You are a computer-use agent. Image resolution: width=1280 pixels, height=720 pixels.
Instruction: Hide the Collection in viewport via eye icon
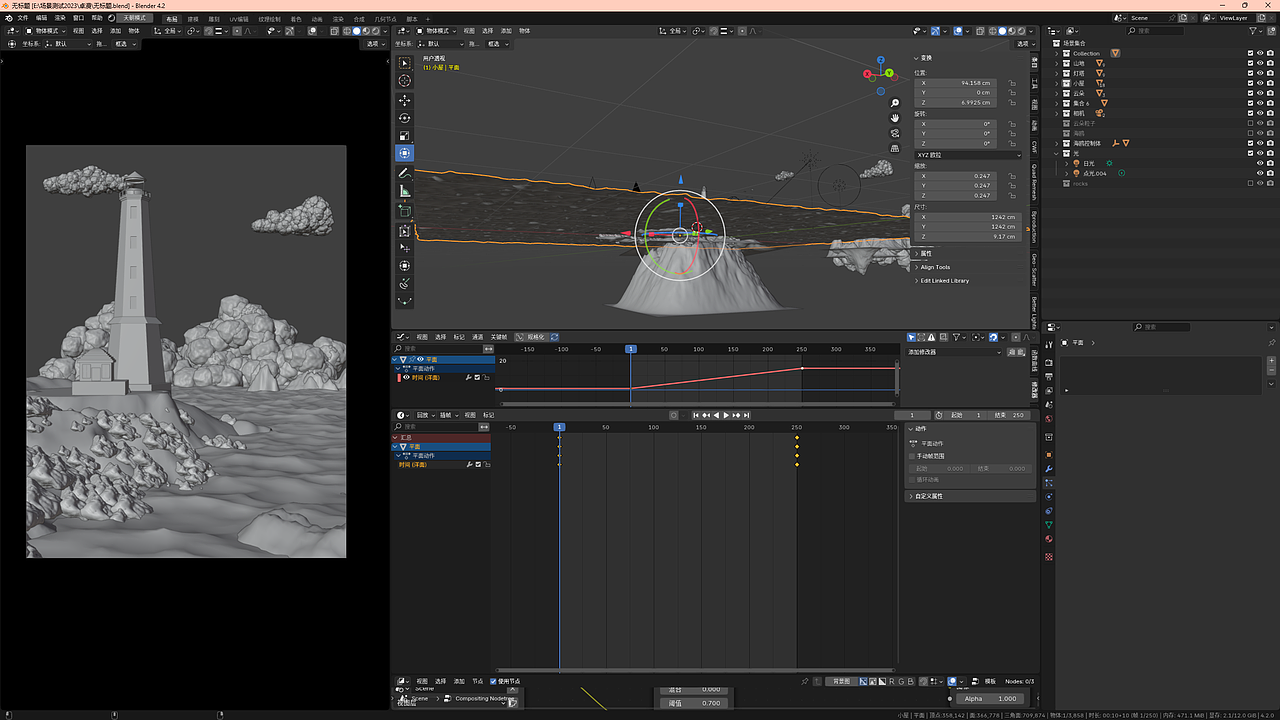pyautogui.click(x=1260, y=53)
